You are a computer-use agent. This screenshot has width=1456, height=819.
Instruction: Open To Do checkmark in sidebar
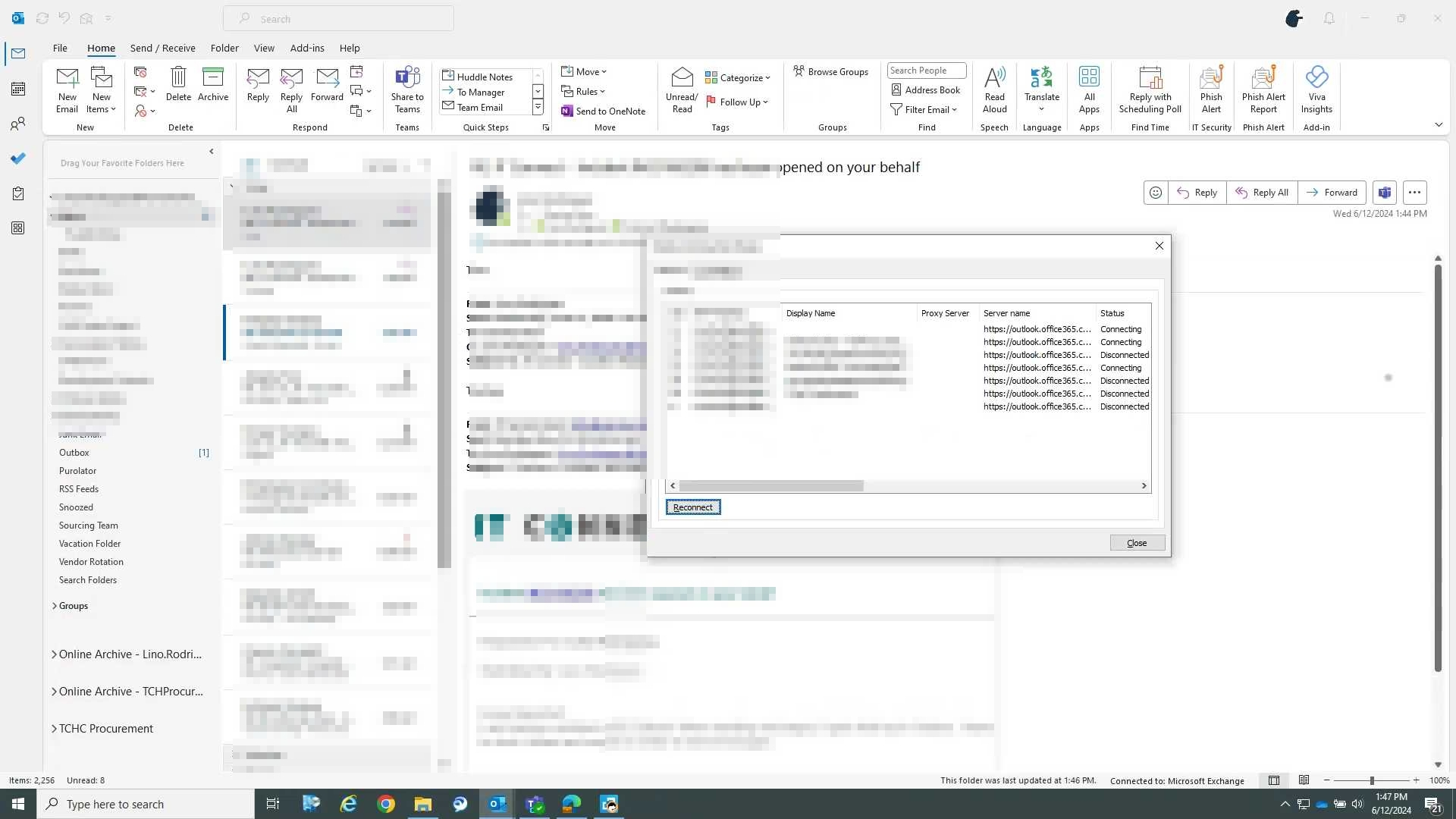pyautogui.click(x=18, y=158)
